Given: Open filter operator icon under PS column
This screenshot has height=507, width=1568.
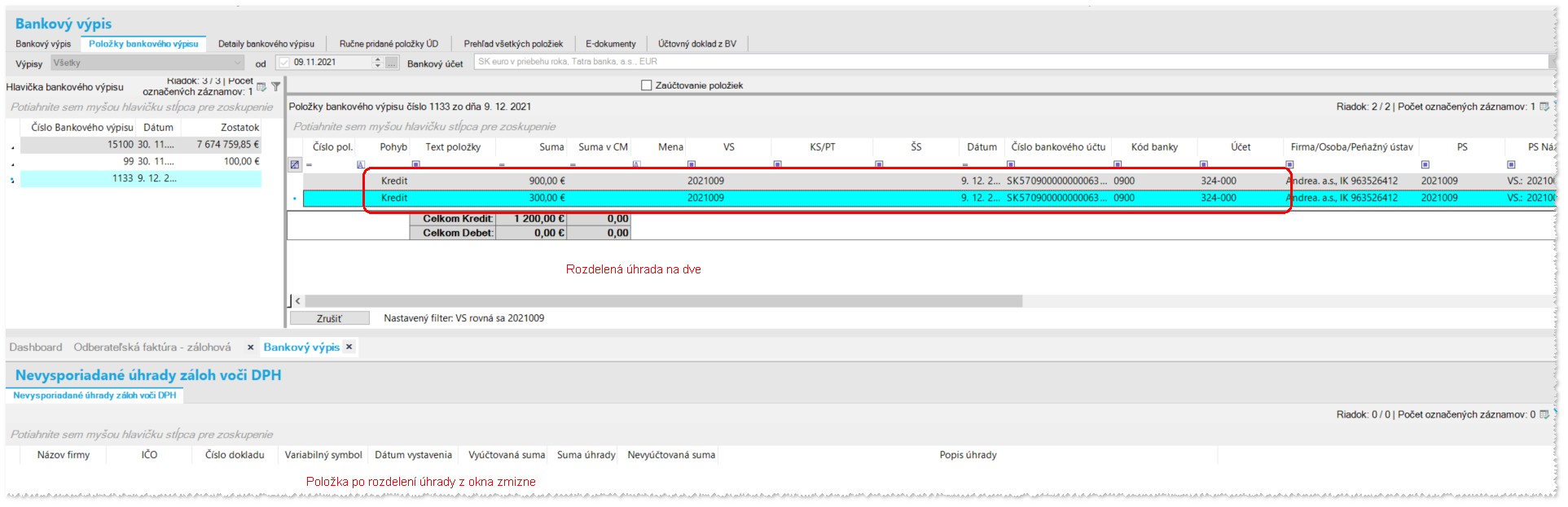Looking at the screenshot, I should 1425,164.
